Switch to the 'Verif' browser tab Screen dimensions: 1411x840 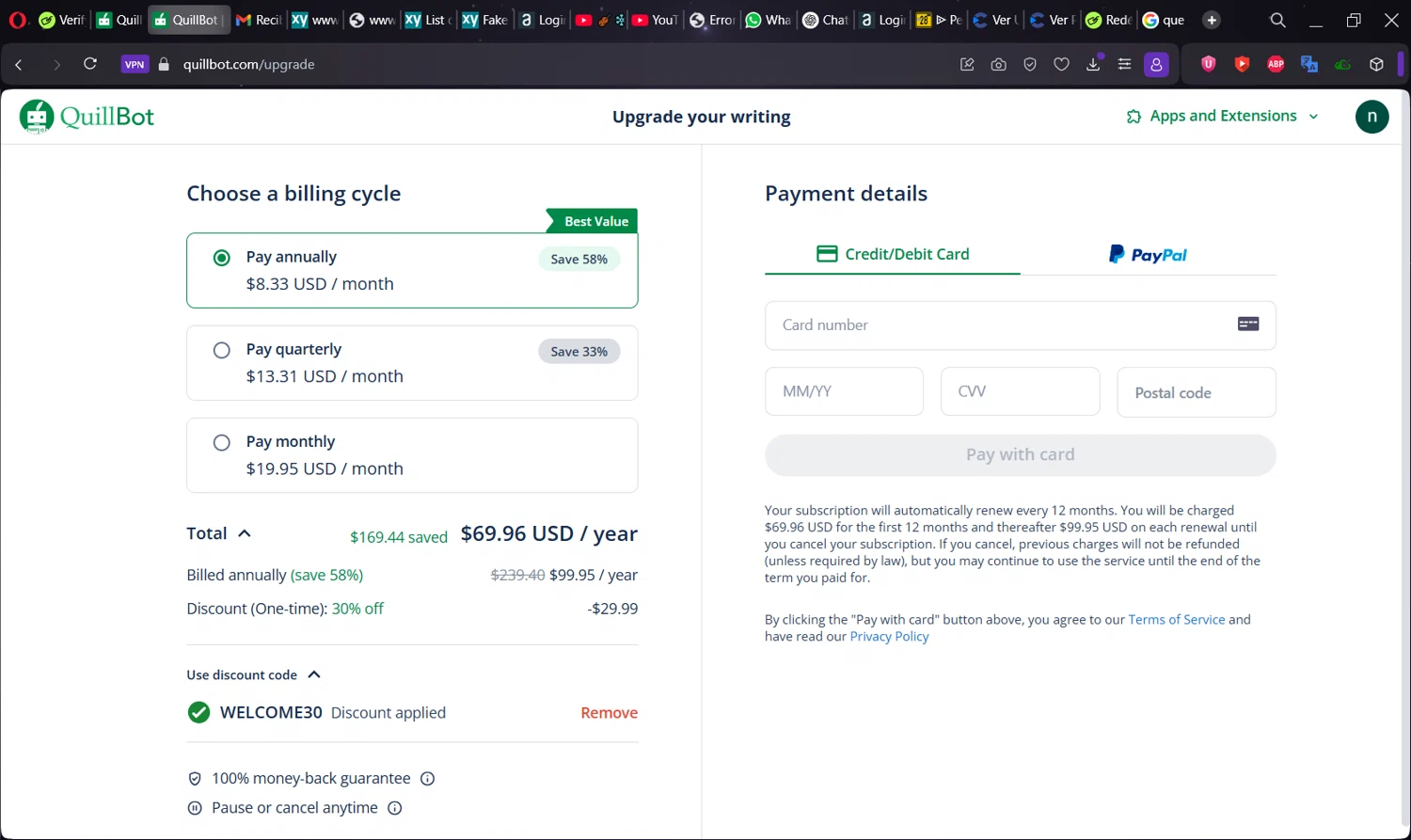pos(61,20)
